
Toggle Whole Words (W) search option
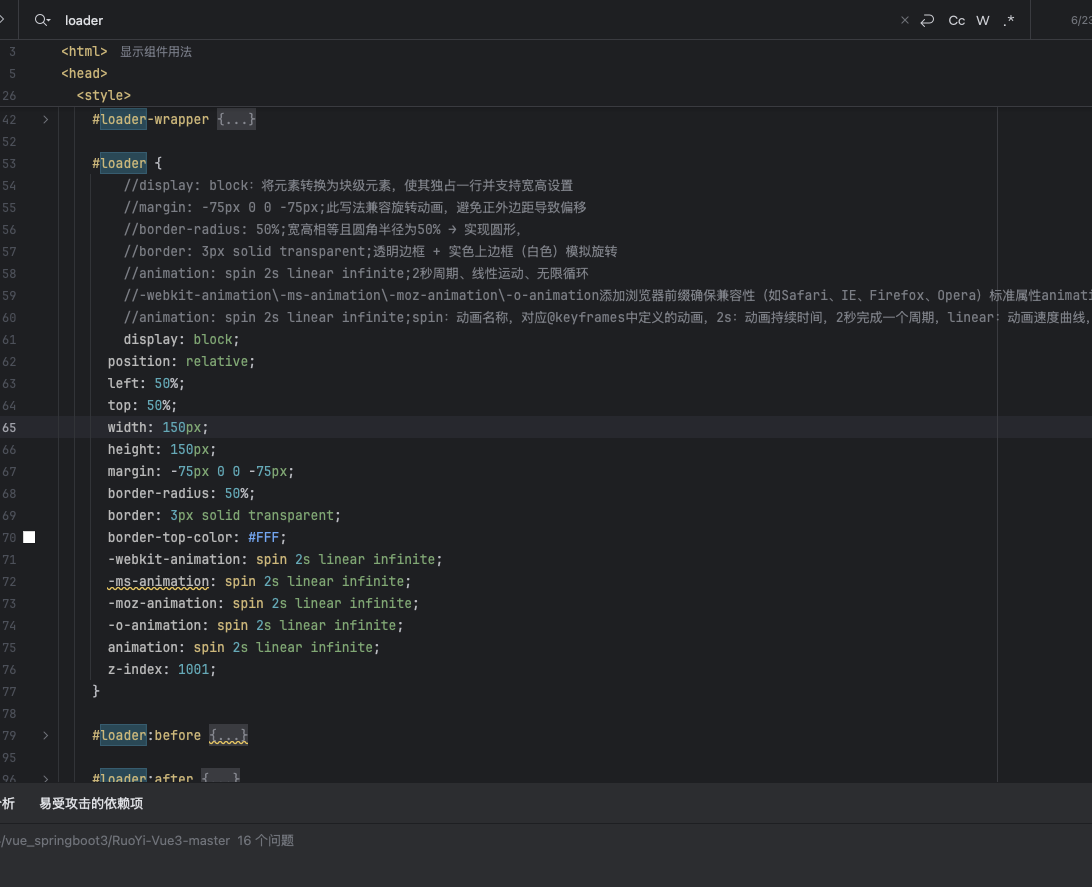[983, 20]
